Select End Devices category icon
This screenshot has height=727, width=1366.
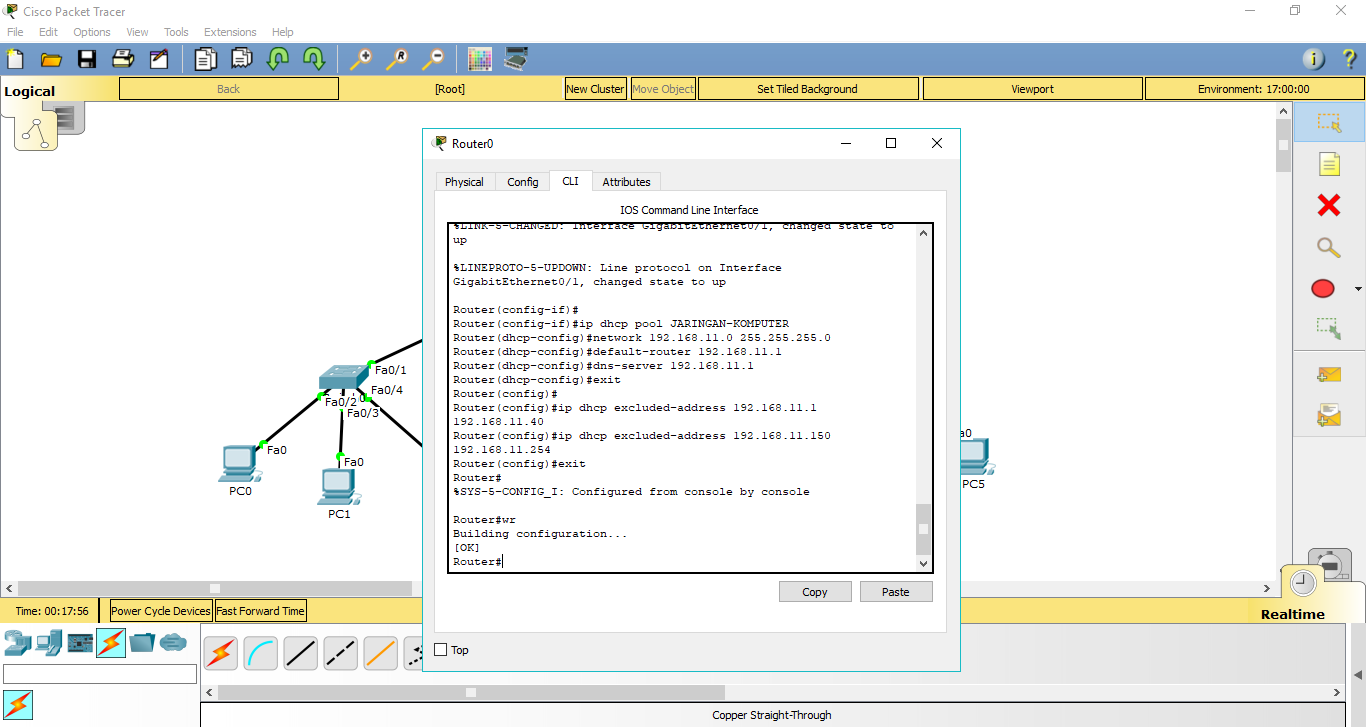pyautogui.click(x=49, y=642)
